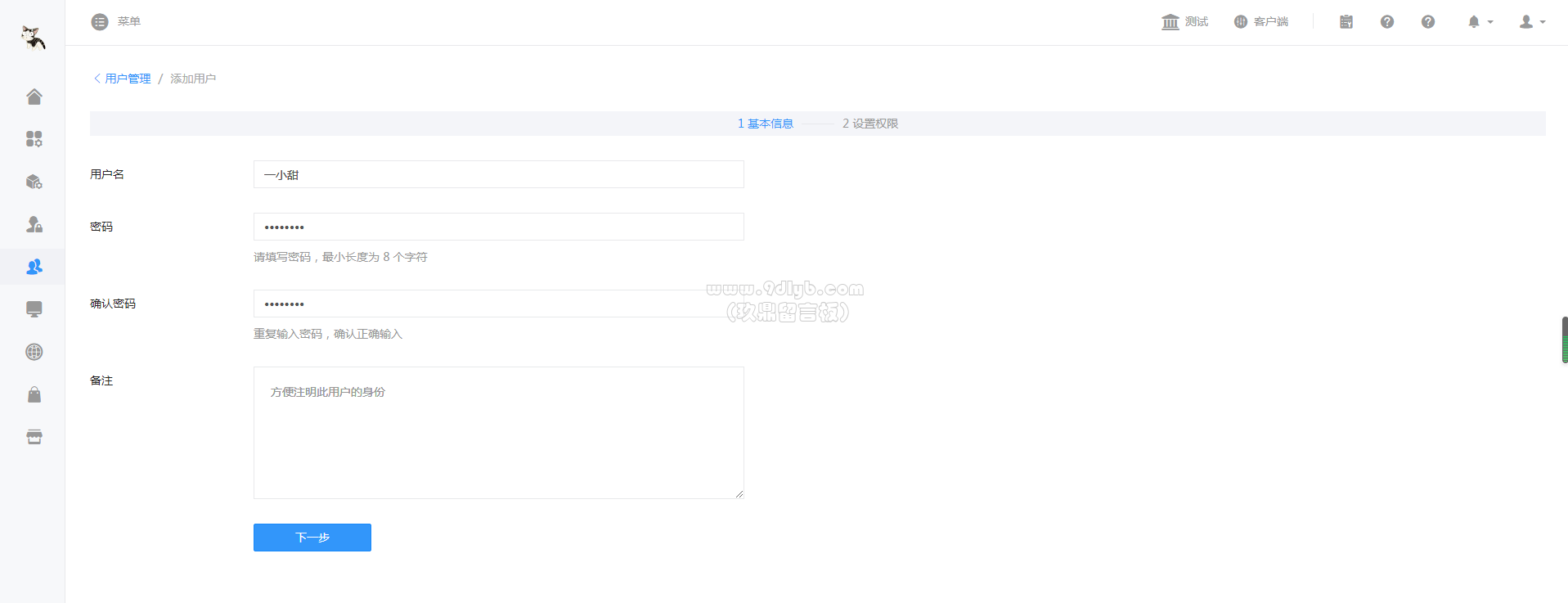Click the globe icon in sidebar

pos(34,352)
